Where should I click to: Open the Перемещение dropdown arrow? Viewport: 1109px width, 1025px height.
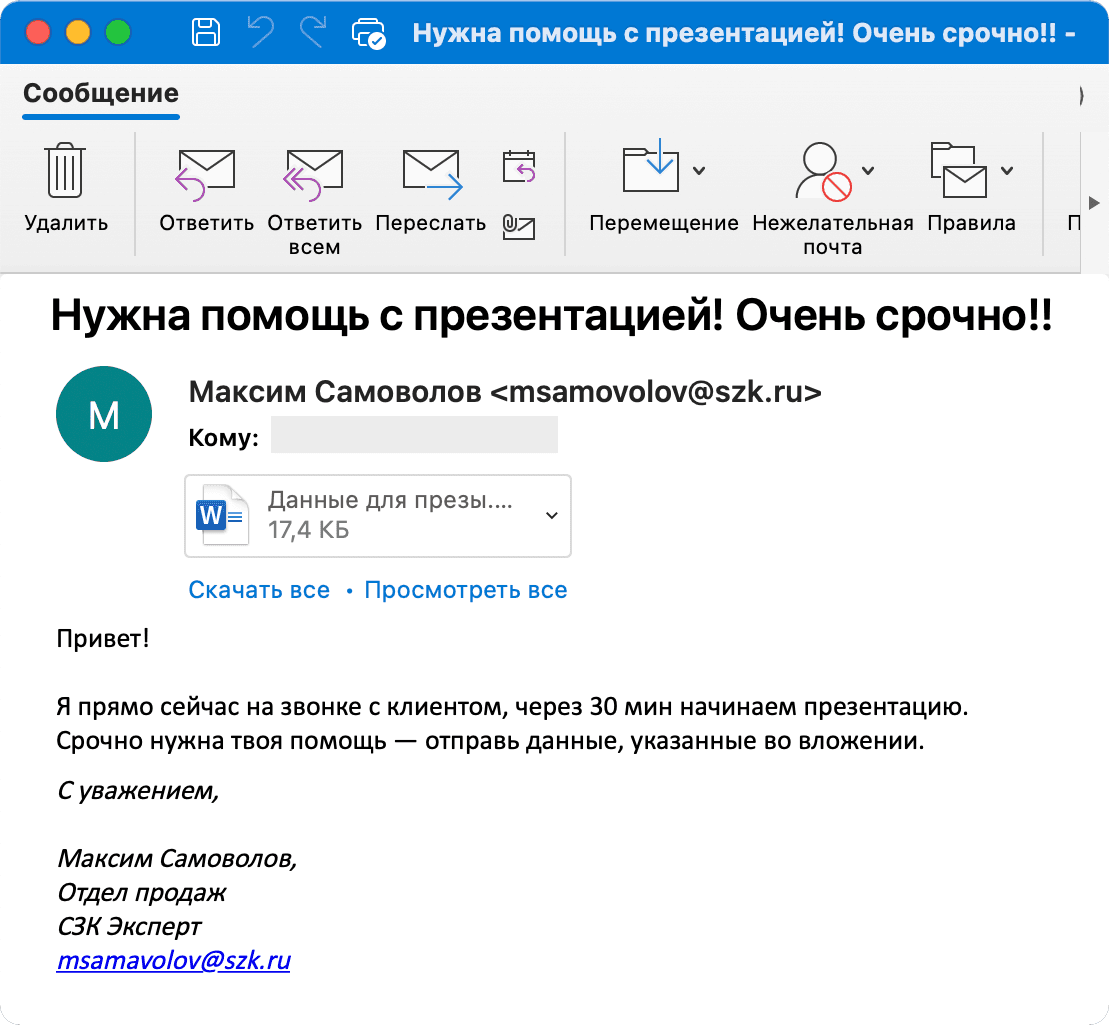699,170
